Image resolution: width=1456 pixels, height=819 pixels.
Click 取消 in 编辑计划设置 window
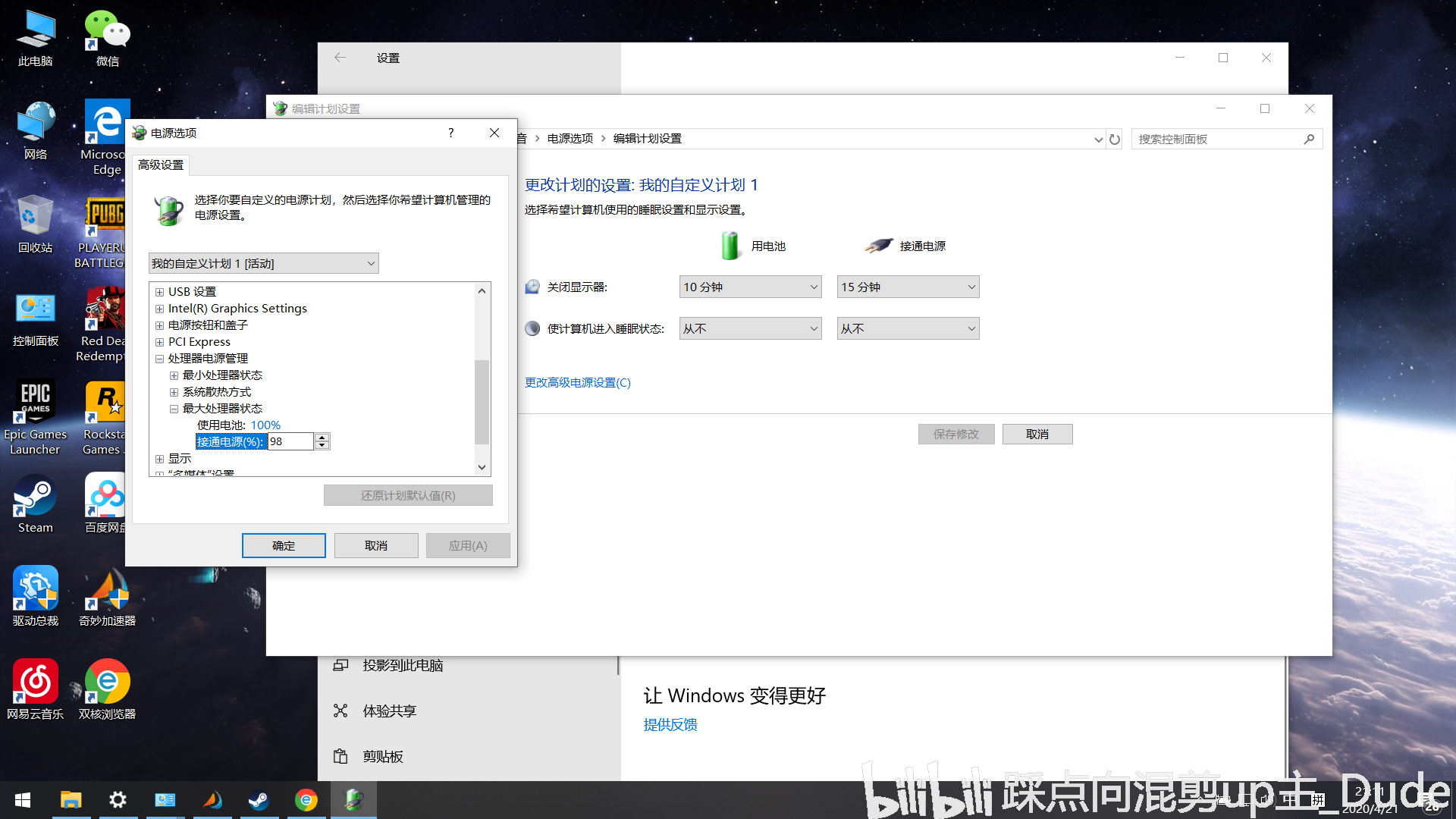pos(1037,434)
